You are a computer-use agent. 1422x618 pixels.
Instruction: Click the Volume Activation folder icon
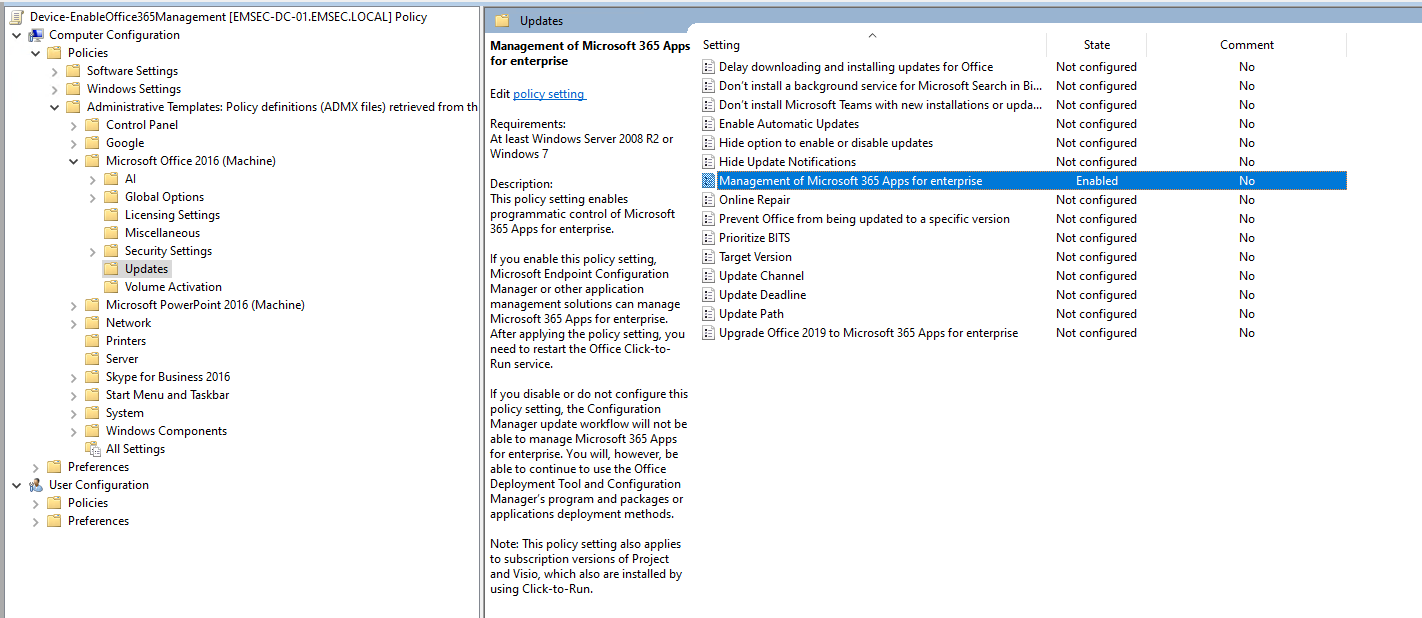[x=111, y=287]
